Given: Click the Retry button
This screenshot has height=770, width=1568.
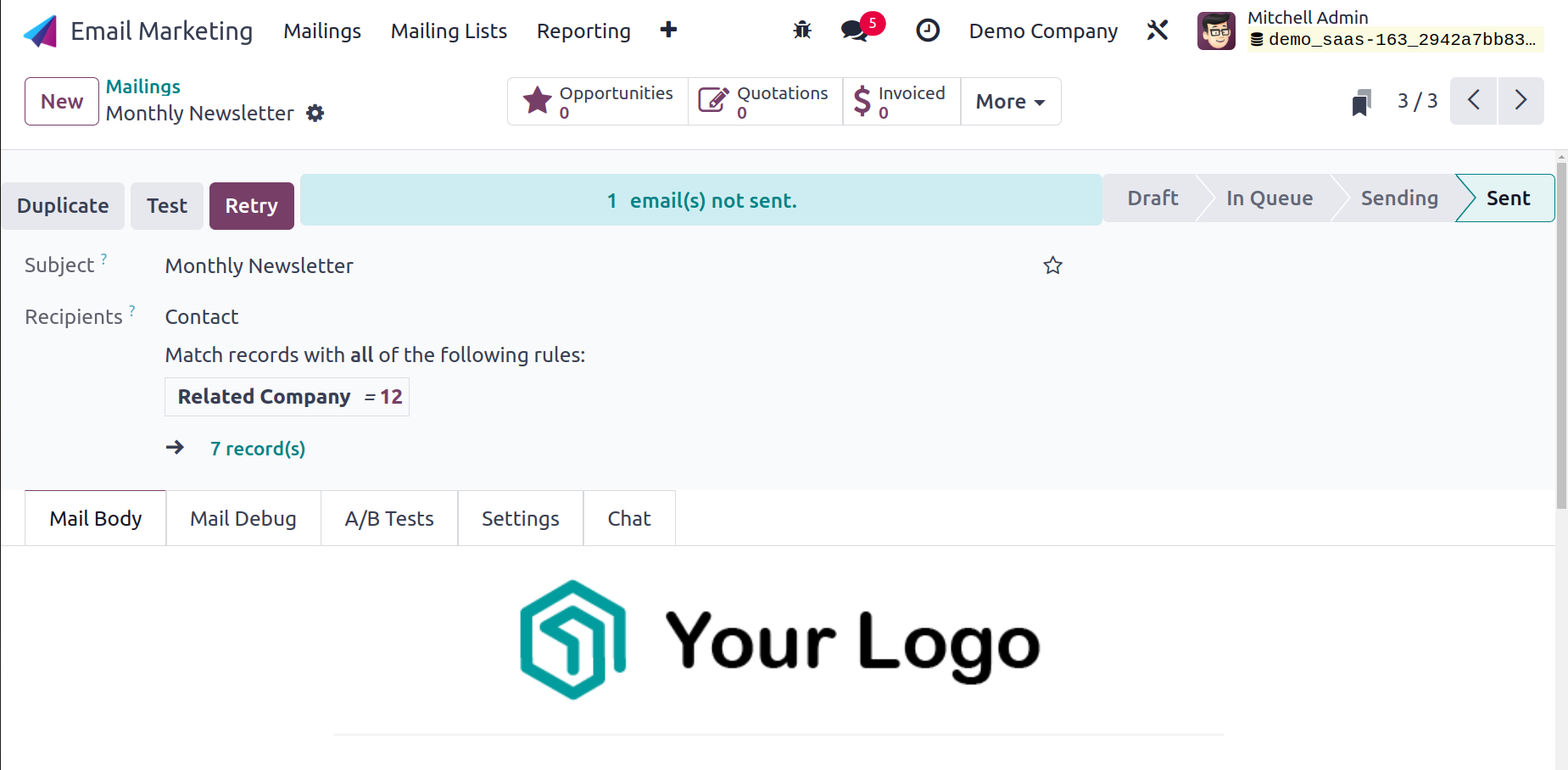Looking at the screenshot, I should [x=251, y=206].
